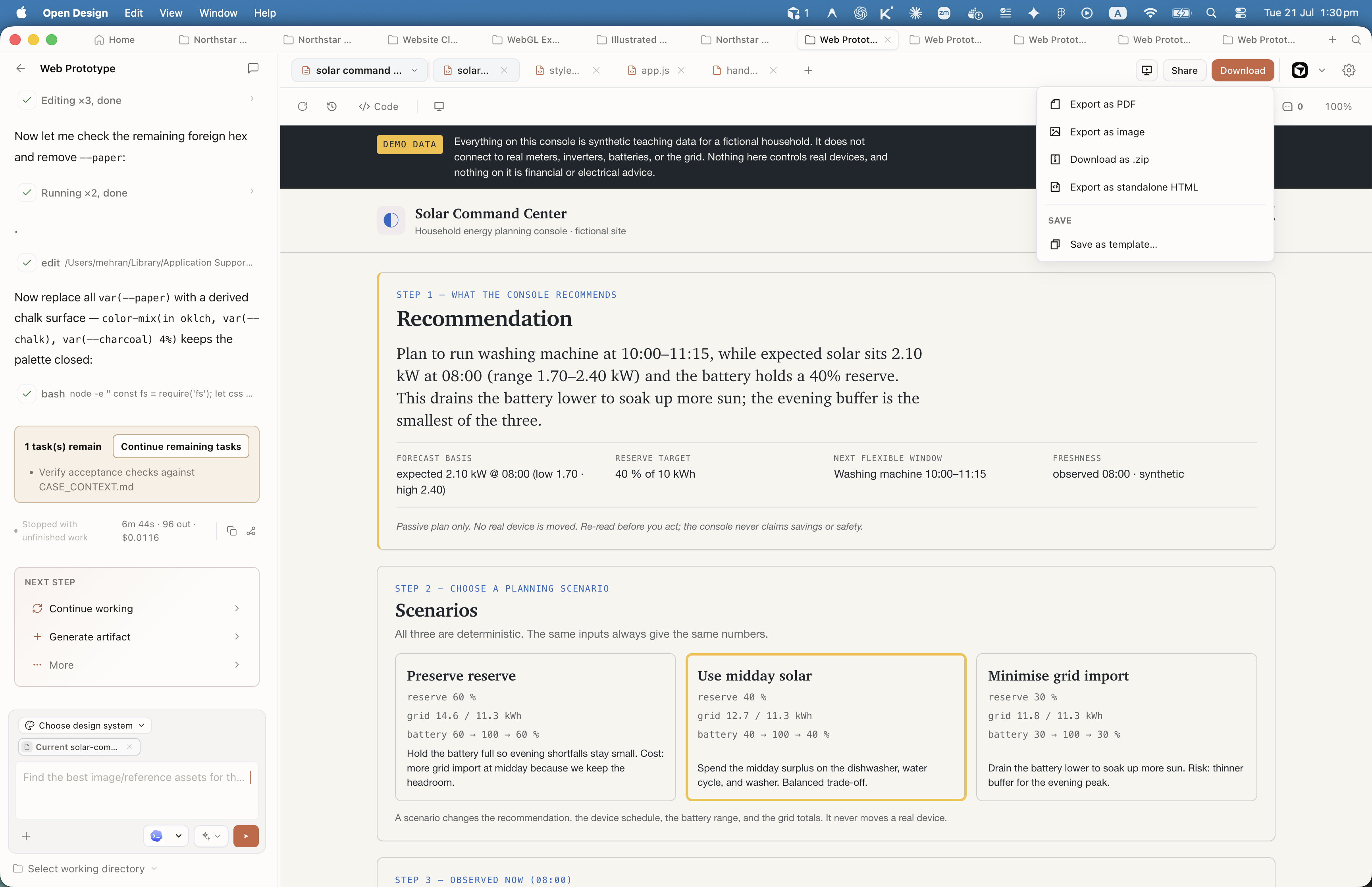This screenshot has height=887, width=1372.
Task: Copy the response with the copy icon
Action: coord(231,531)
